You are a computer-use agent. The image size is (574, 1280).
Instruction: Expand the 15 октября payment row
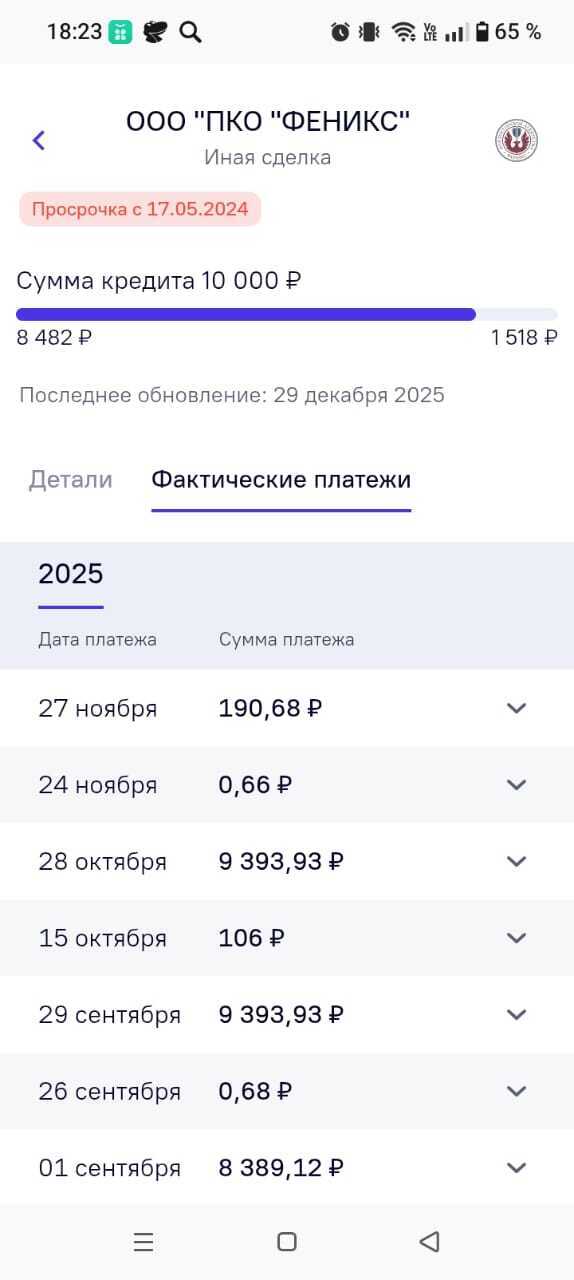pyautogui.click(x=287, y=938)
